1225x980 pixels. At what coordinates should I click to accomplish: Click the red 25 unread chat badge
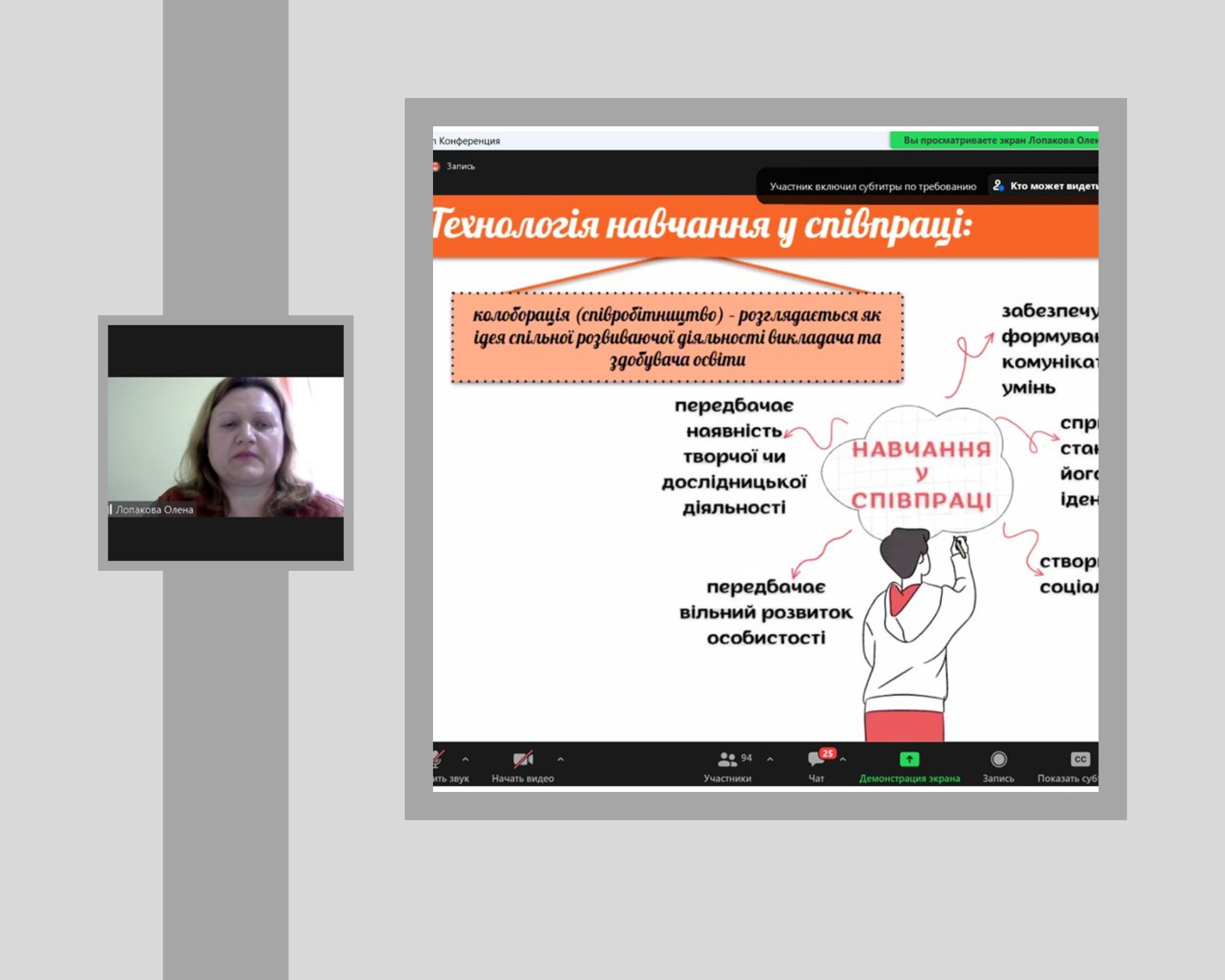[828, 753]
